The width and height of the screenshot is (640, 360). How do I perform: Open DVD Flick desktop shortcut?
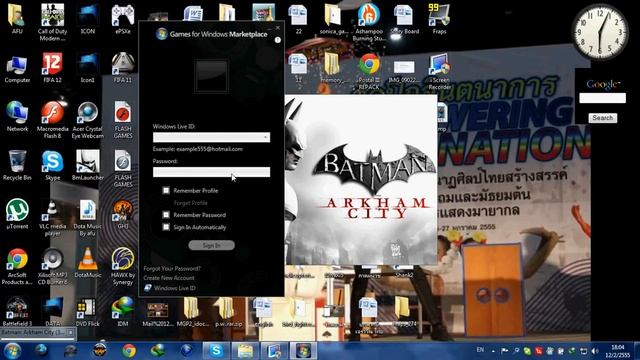coord(87,311)
